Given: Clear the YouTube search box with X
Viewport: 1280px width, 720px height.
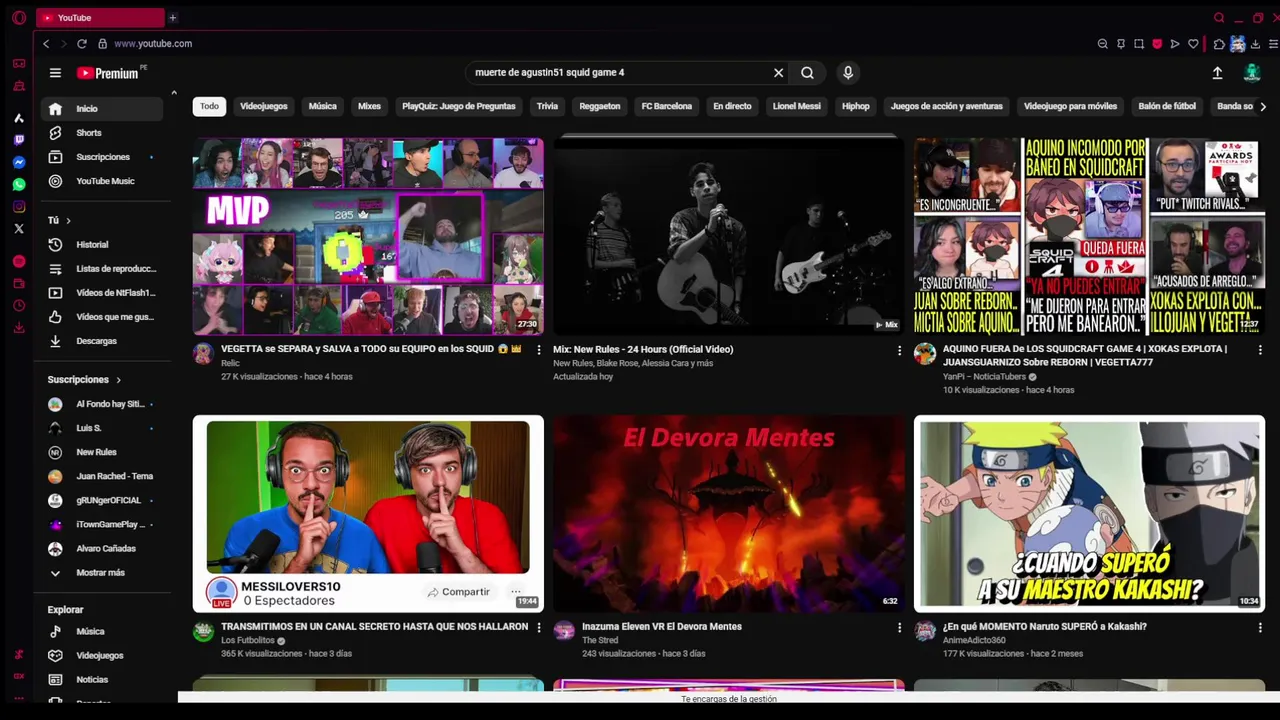Looking at the screenshot, I should point(778,73).
